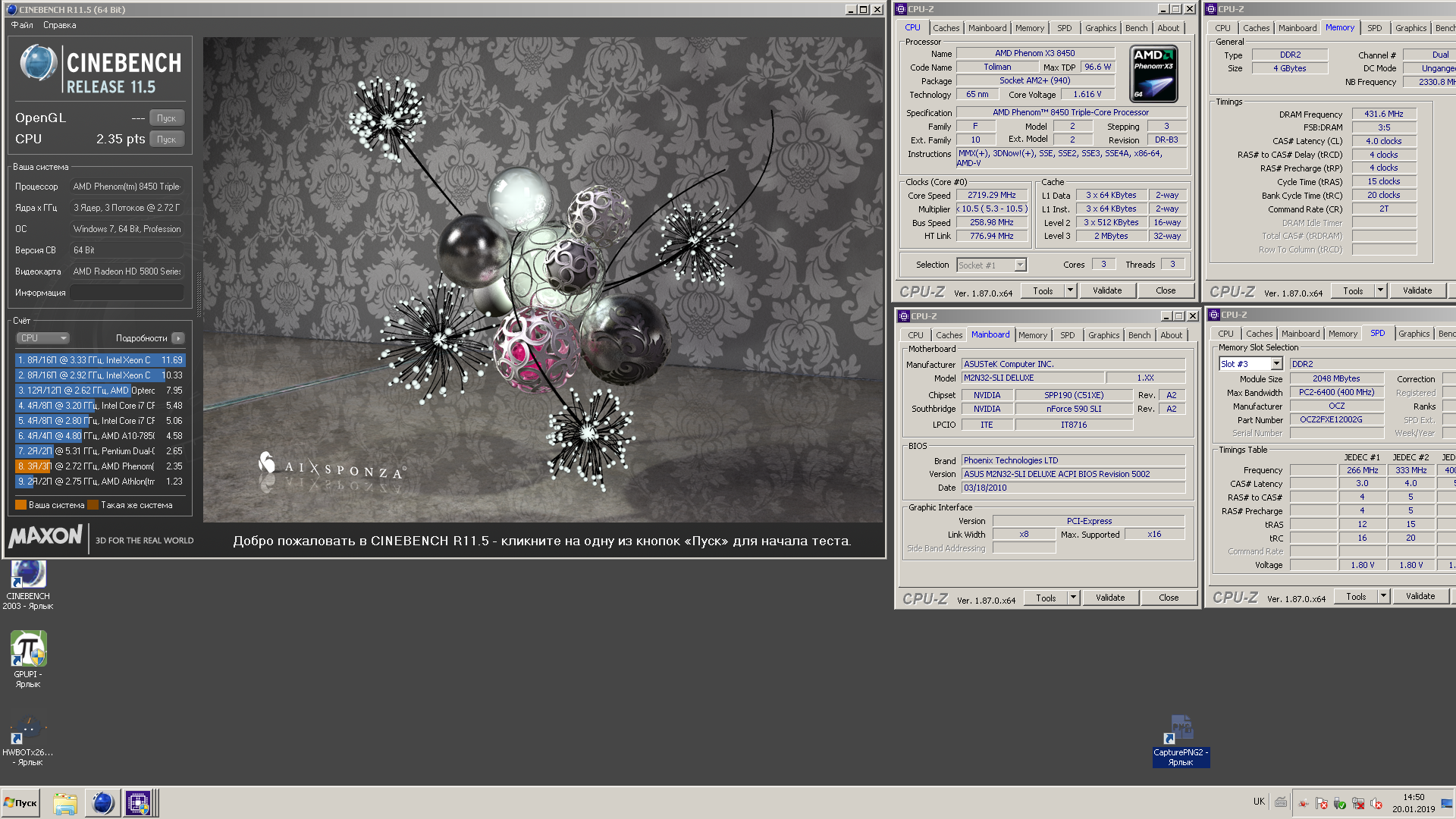1456x819 pixels.
Task: Click Validate in the Mainboard CPU-Z window
Action: tap(1110, 598)
